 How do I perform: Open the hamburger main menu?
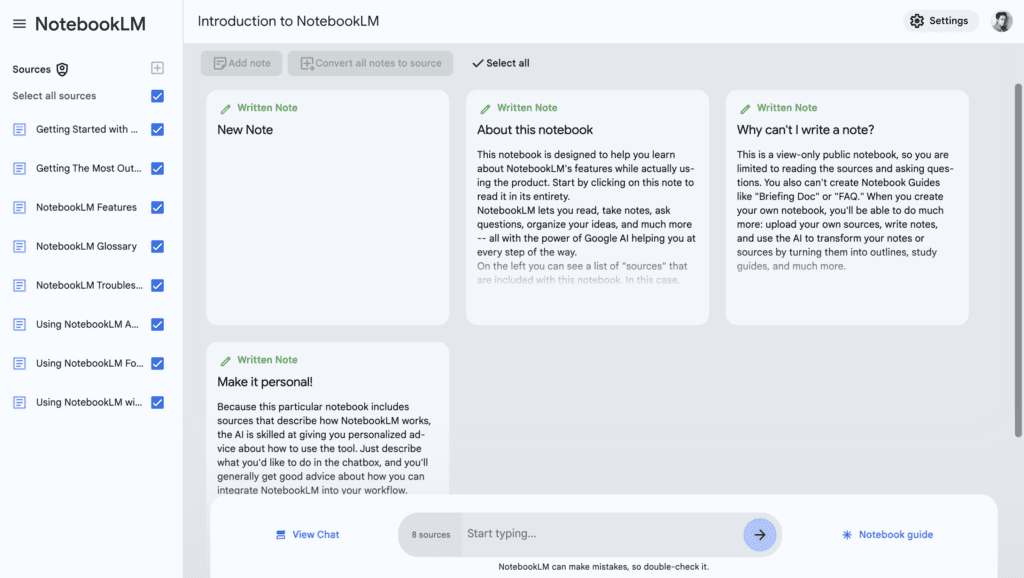(19, 24)
